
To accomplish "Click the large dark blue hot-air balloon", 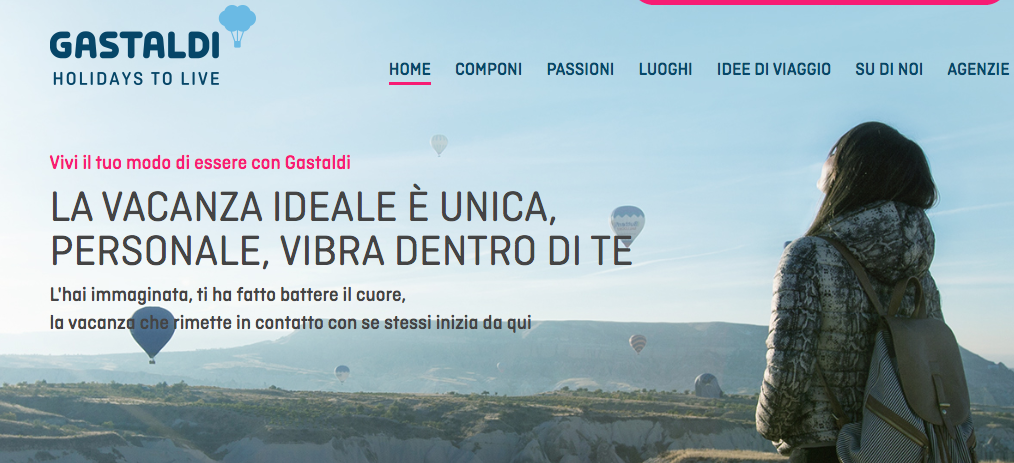I will click(152, 334).
